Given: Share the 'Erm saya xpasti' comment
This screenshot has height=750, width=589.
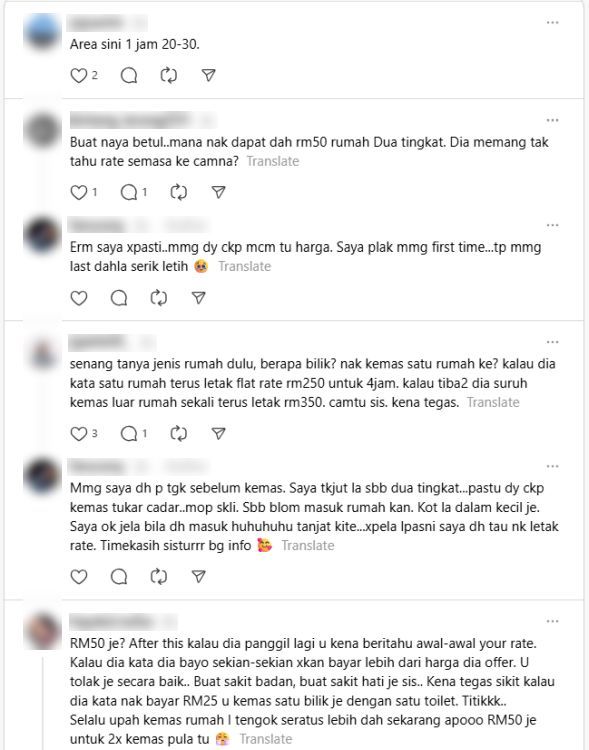Looking at the screenshot, I should 199,298.
